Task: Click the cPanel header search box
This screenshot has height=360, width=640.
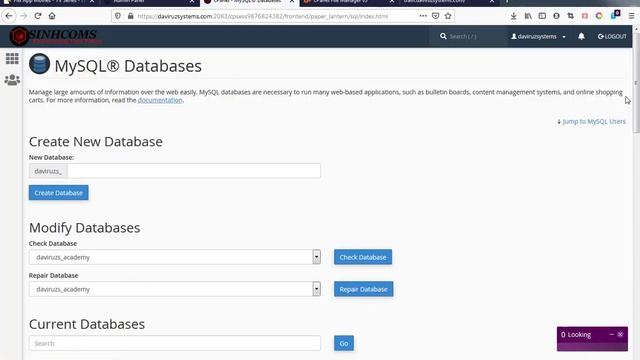Action: [x=467, y=36]
